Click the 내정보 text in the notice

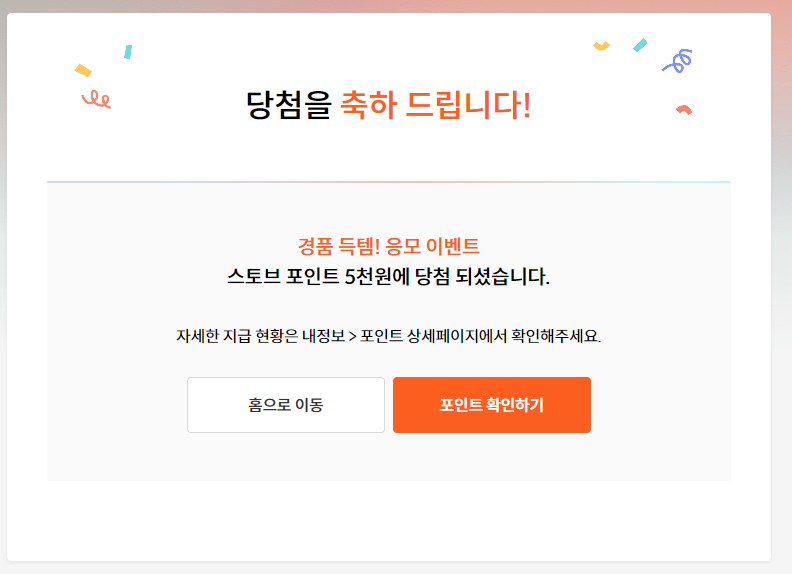coord(324,336)
